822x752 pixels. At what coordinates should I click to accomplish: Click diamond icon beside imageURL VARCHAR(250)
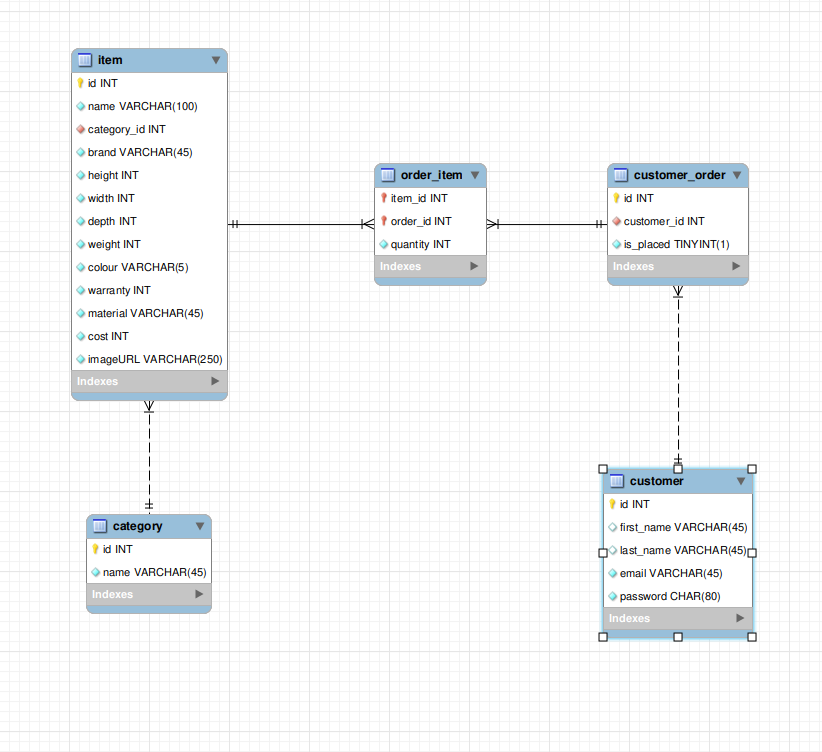coord(80,359)
